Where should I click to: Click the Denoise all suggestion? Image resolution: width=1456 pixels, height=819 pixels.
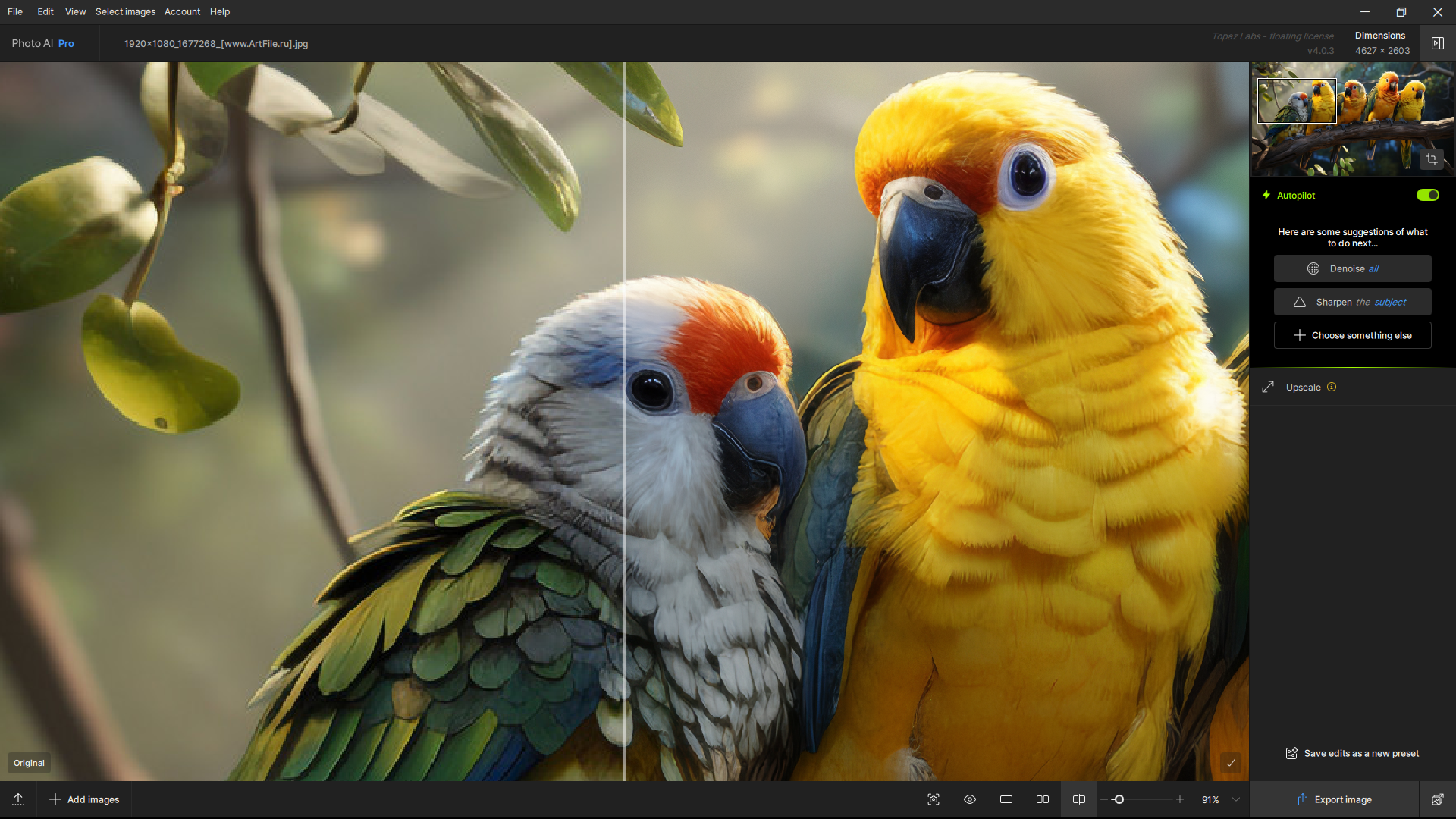[x=1352, y=268]
